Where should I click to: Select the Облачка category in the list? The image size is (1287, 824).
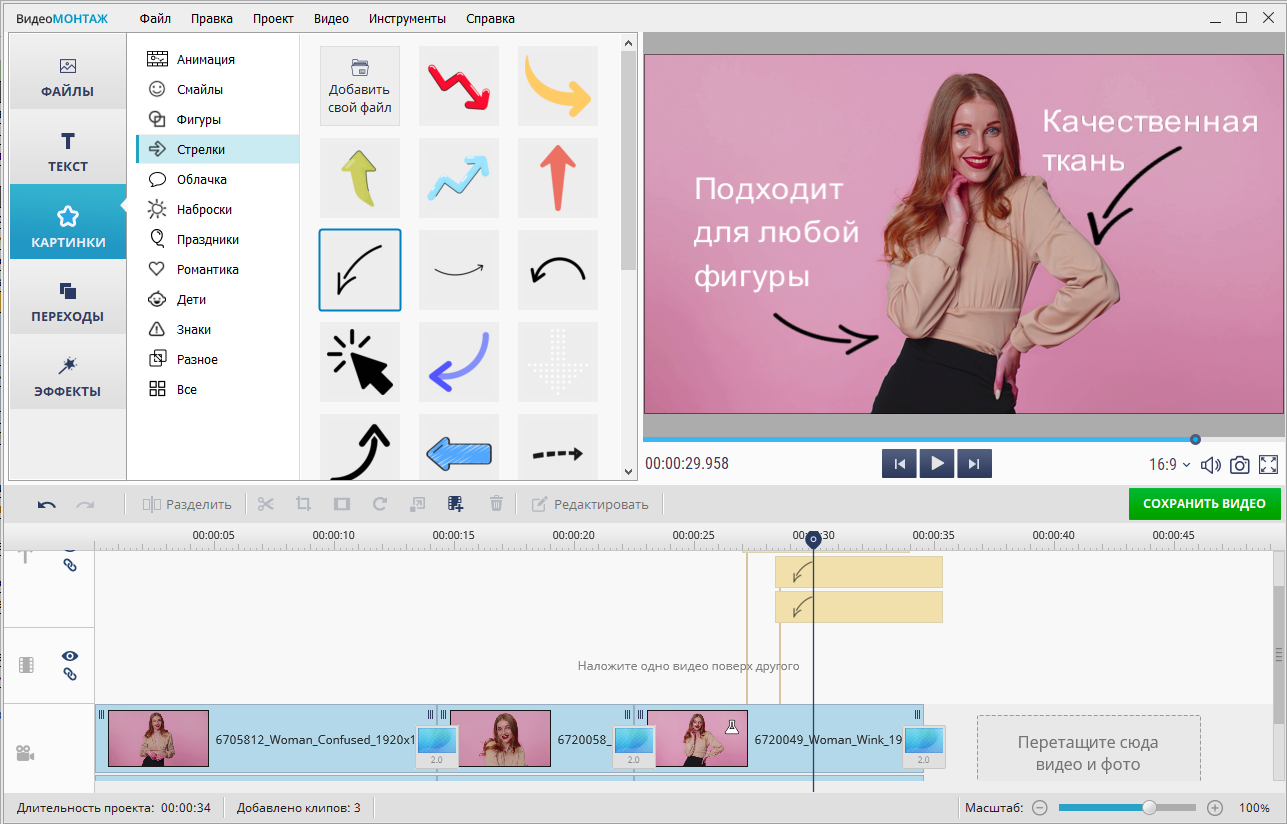point(201,180)
